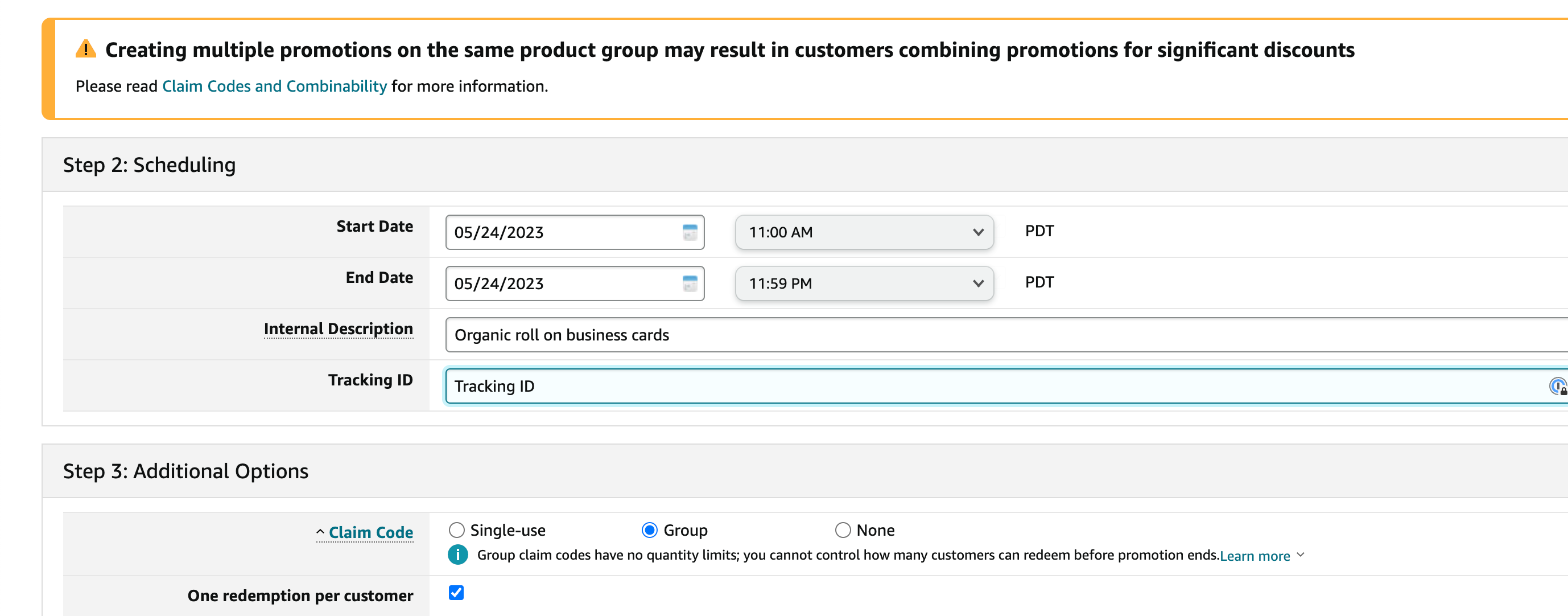The width and height of the screenshot is (1568, 616).
Task: Expand the Learn more chevron
Action: pyautogui.click(x=1301, y=555)
